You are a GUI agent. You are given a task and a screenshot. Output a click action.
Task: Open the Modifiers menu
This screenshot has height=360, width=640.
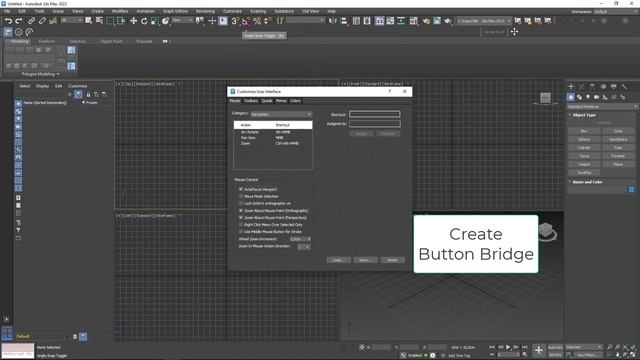point(120,11)
